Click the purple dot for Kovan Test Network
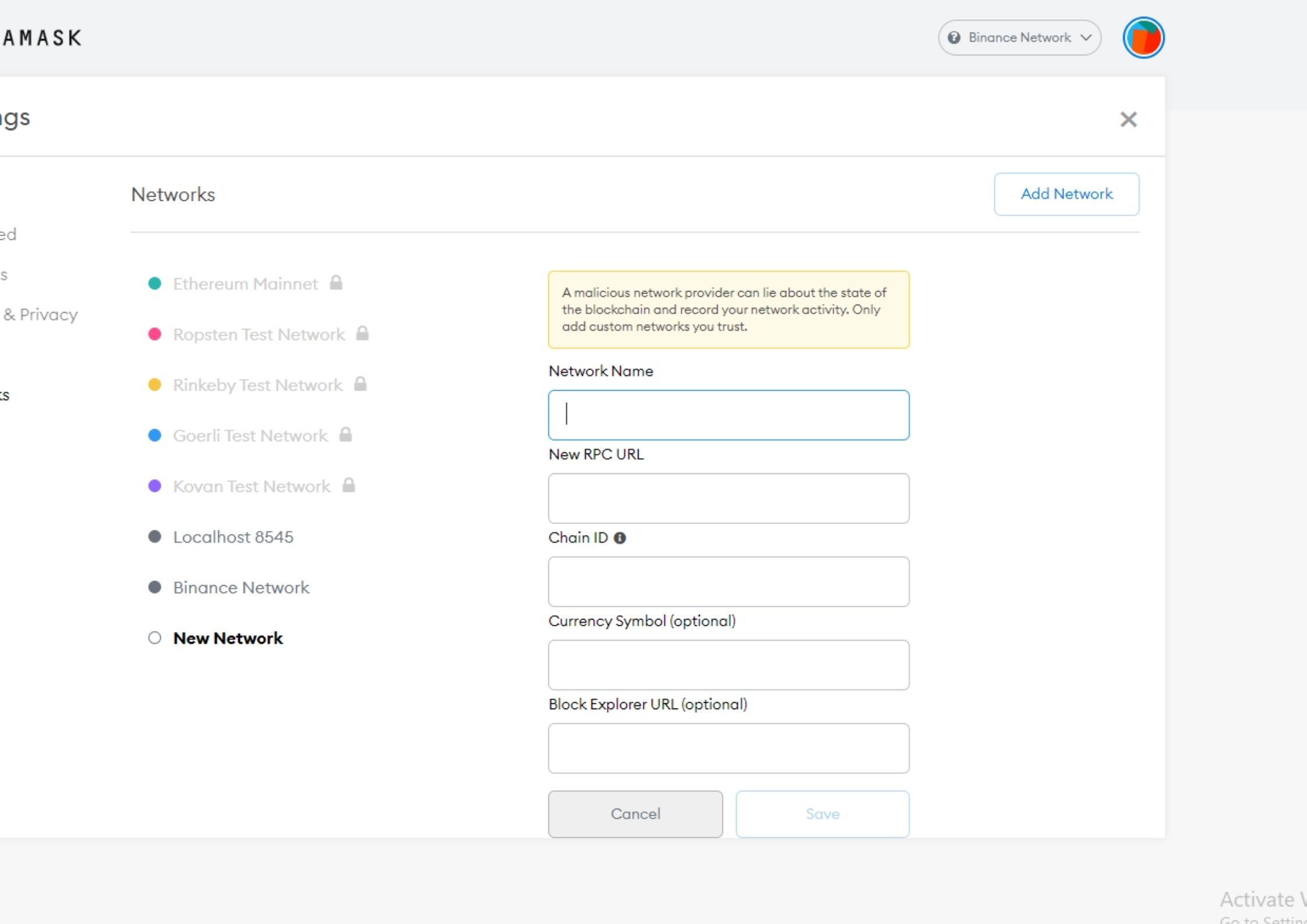The width and height of the screenshot is (1307, 924). click(154, 486)
